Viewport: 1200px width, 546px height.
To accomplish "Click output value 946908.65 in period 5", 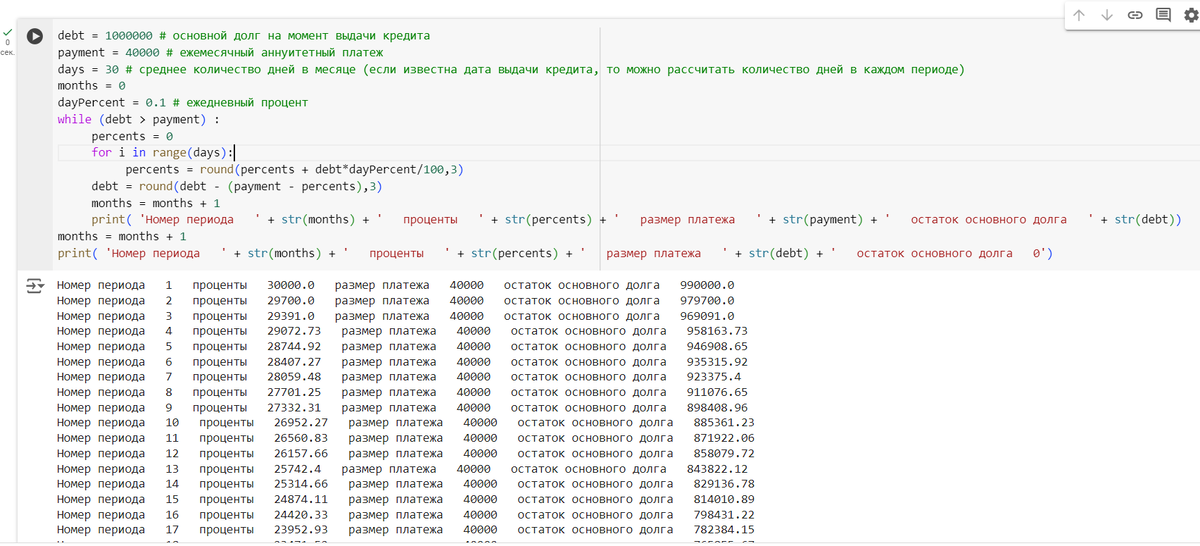I will (x=717, y=346).
